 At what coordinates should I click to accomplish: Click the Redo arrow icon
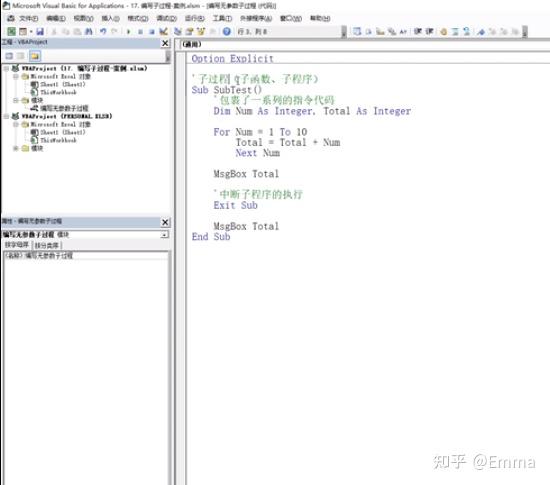pos(114,32)
